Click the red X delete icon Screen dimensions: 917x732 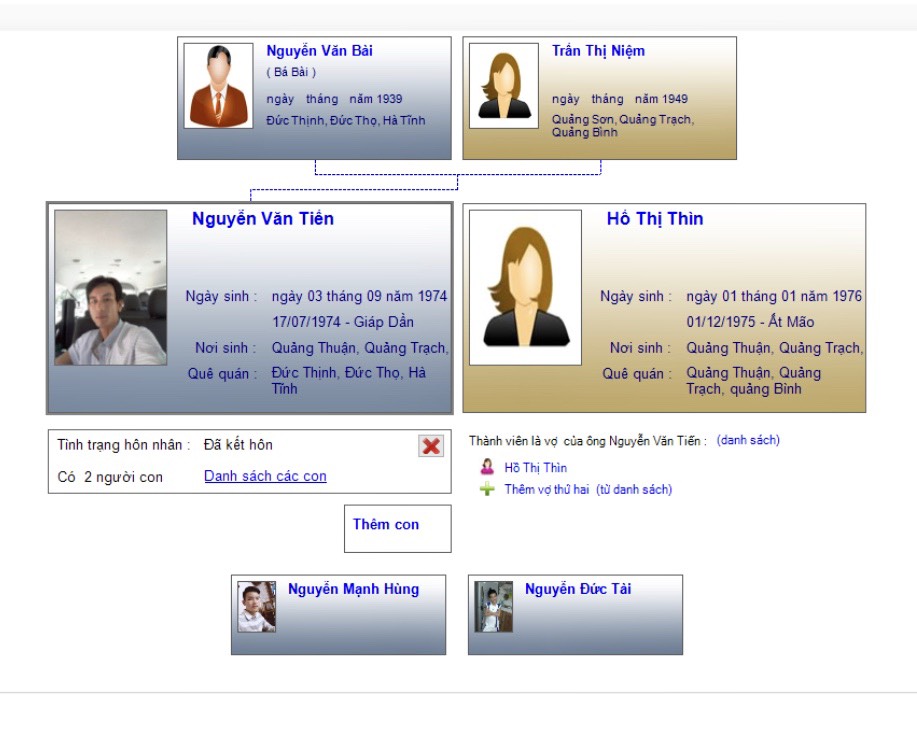[x=431, y=446]
